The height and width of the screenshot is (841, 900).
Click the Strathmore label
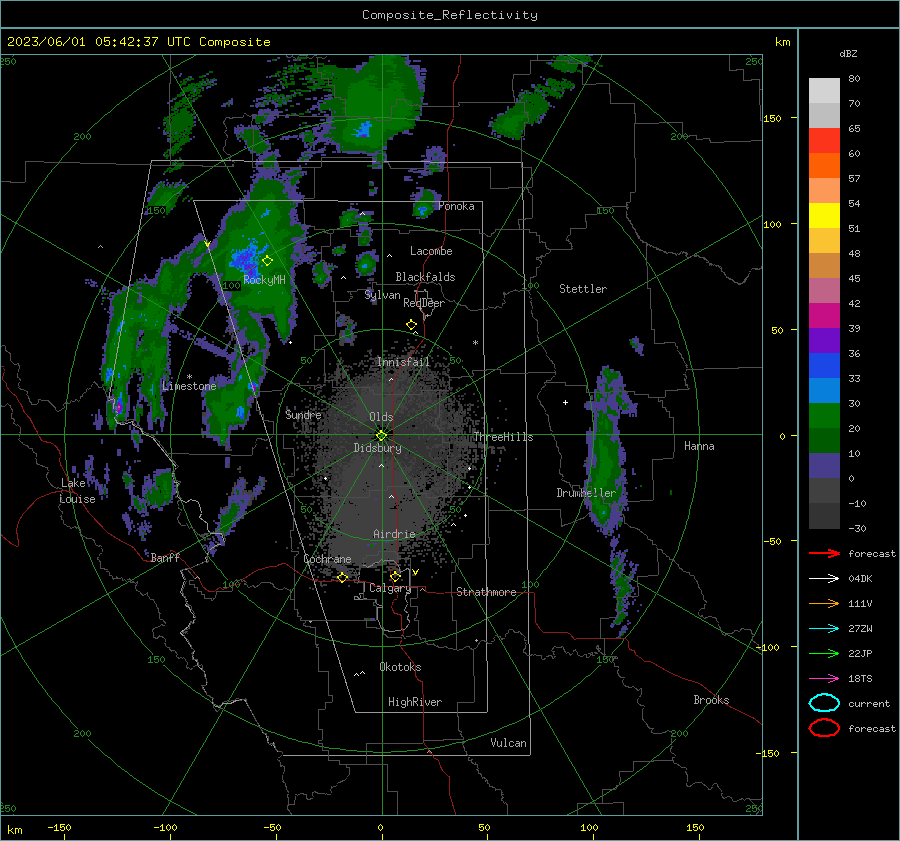pos(486,592)
